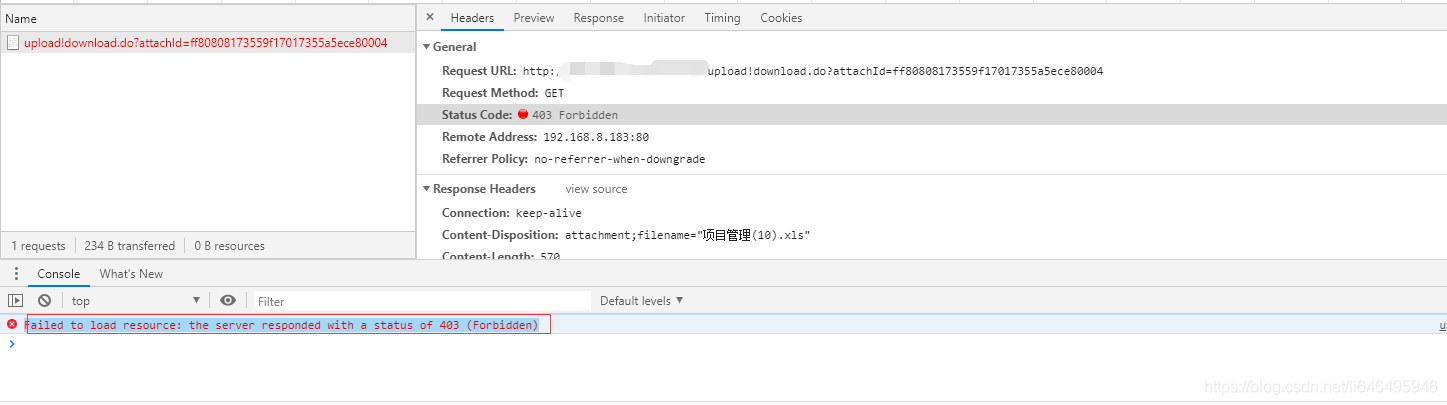
Task: Click the 0 B resources status text
Action: coord(229,246)
